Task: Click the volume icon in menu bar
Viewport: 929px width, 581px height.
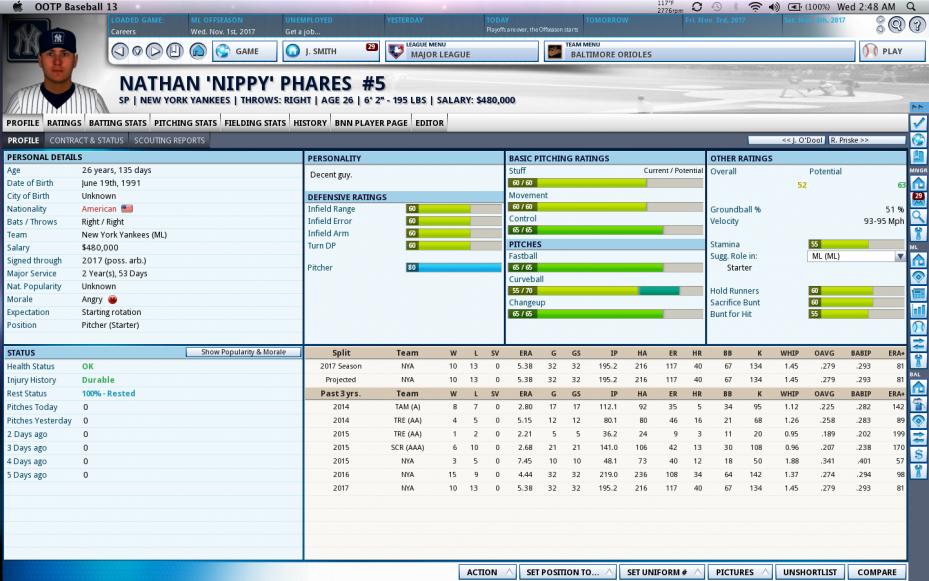Action: click(x=774, y=7)
